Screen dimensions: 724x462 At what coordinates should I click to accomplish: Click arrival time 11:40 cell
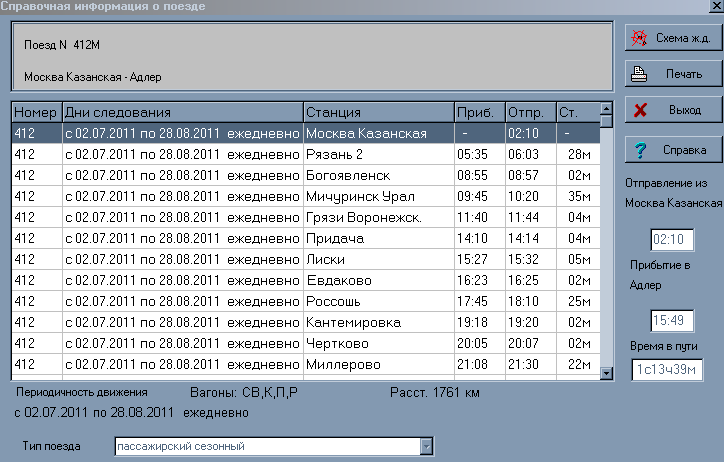(480, 217)
